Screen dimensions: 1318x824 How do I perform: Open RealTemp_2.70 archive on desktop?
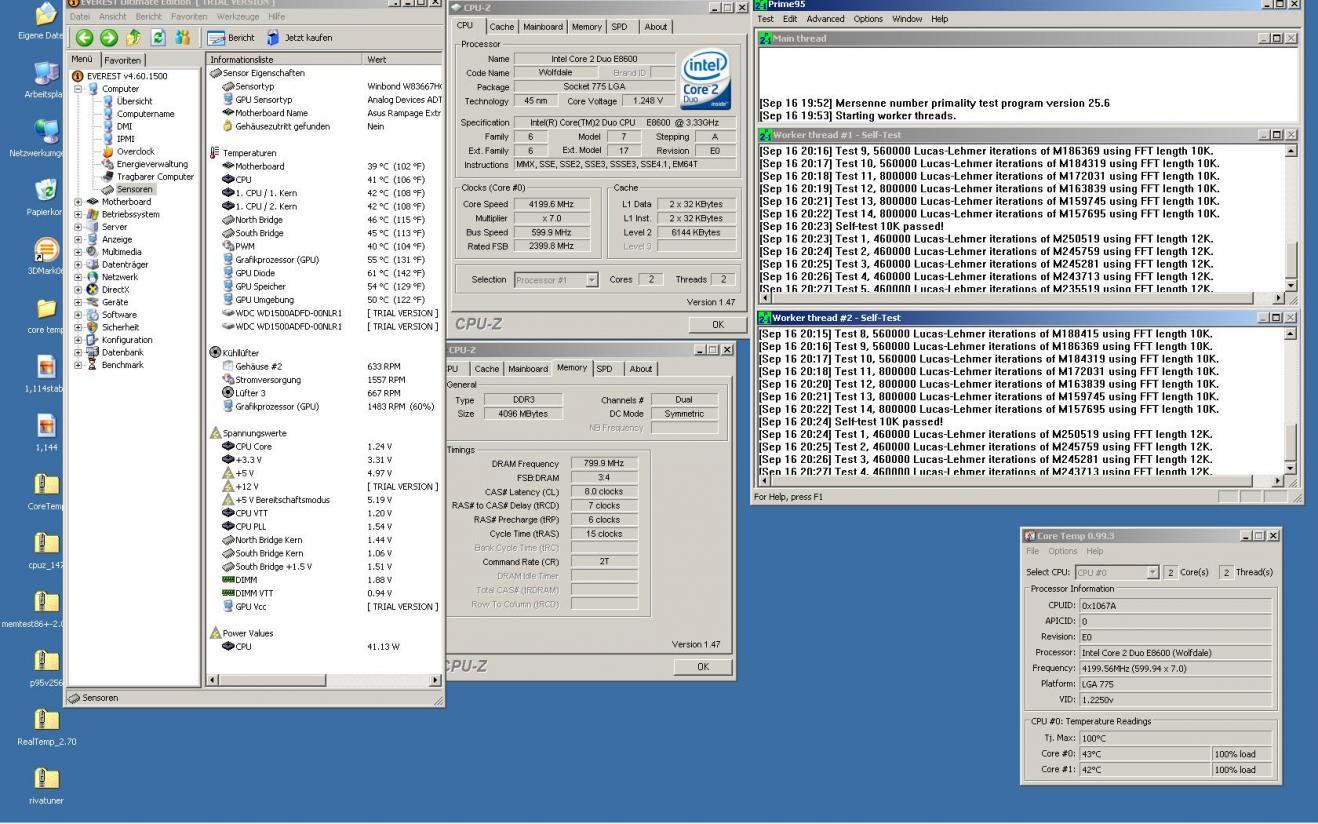46,727
